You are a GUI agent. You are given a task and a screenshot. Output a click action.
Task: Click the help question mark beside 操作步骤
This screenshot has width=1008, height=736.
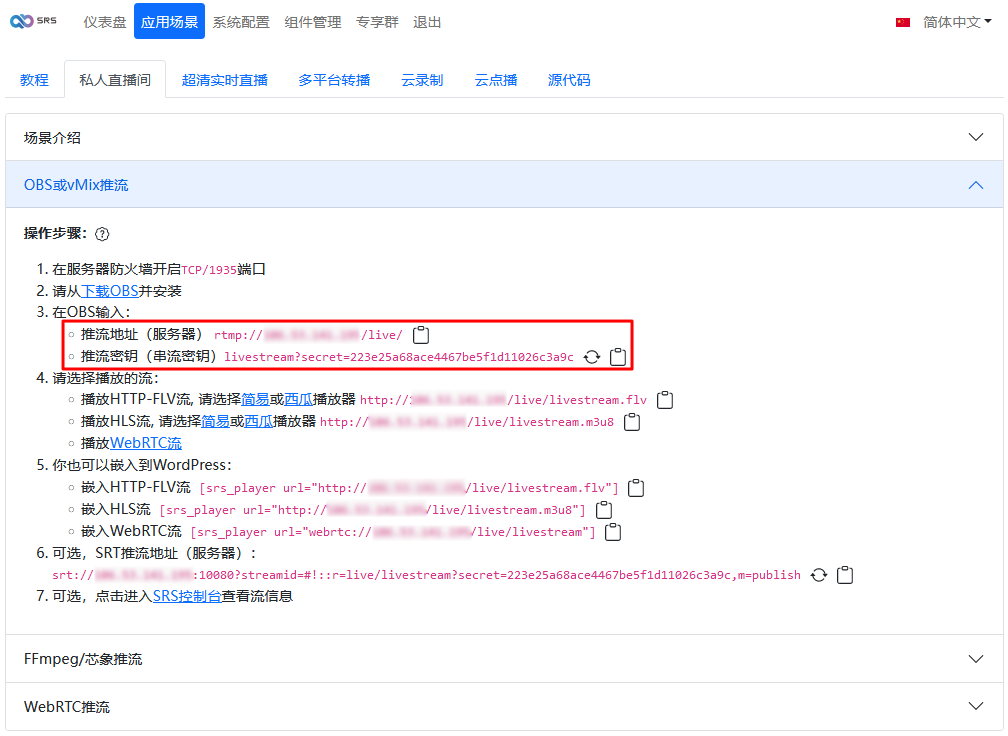(102, 234)
